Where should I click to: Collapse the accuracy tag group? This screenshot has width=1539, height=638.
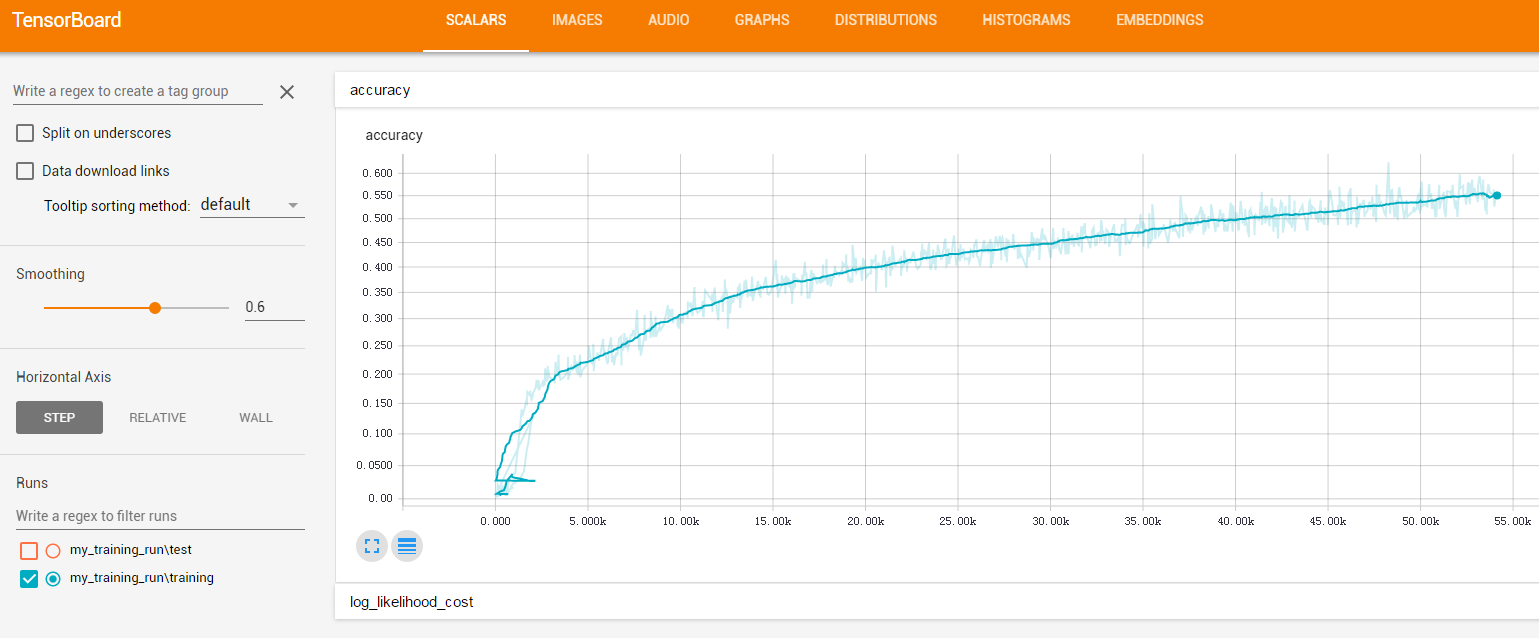click(x=937, y=90)
